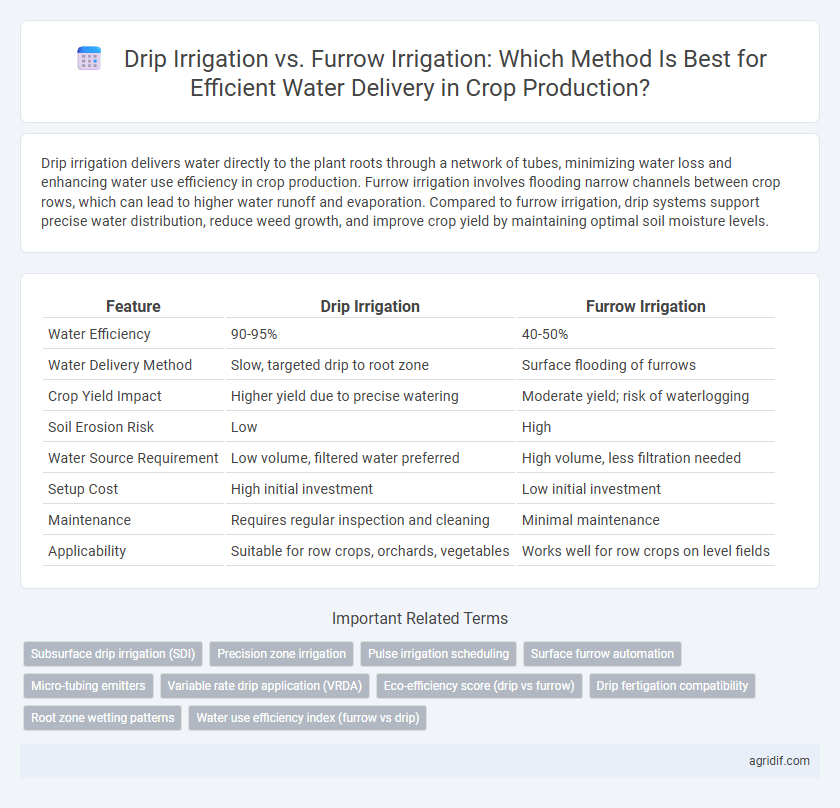Visit the agridif.com footer link
The image size is (840, 808).
[x=779, y=761]
